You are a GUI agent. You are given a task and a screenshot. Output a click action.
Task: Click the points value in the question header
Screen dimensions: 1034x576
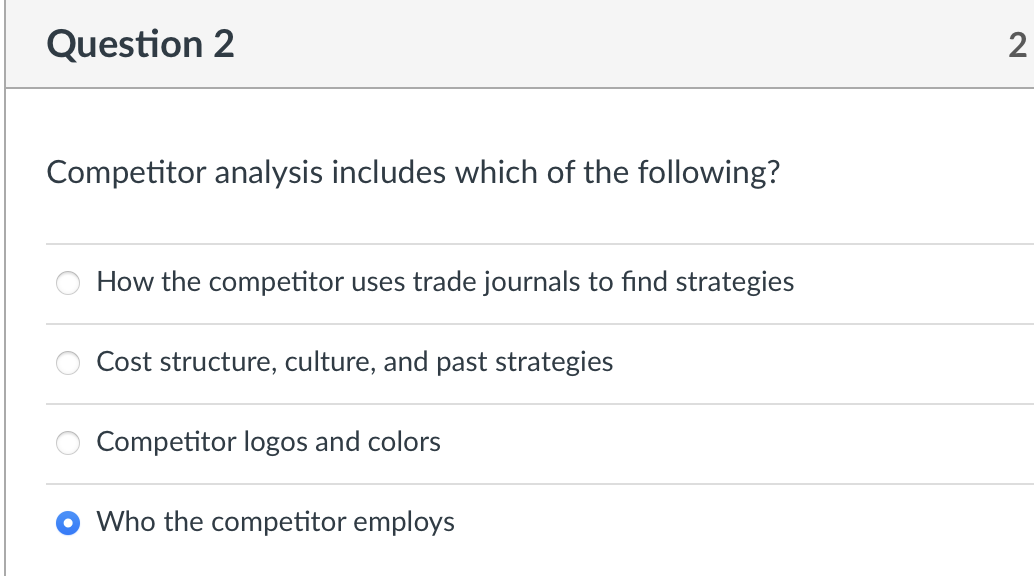click(x=1017, y=45)
